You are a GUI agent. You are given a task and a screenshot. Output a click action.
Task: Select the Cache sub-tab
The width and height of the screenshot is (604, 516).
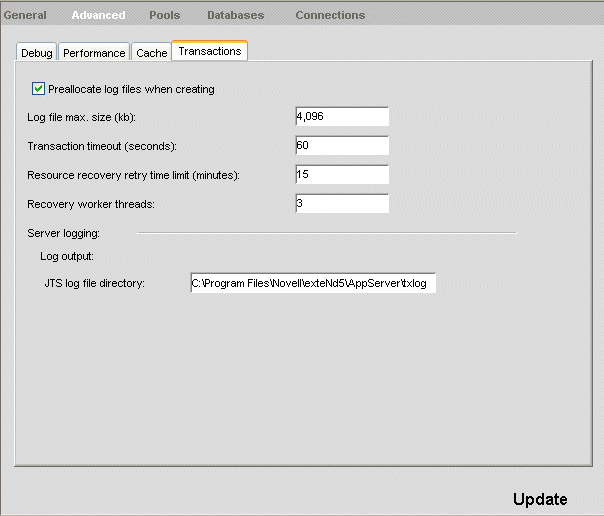coord(151,53)
